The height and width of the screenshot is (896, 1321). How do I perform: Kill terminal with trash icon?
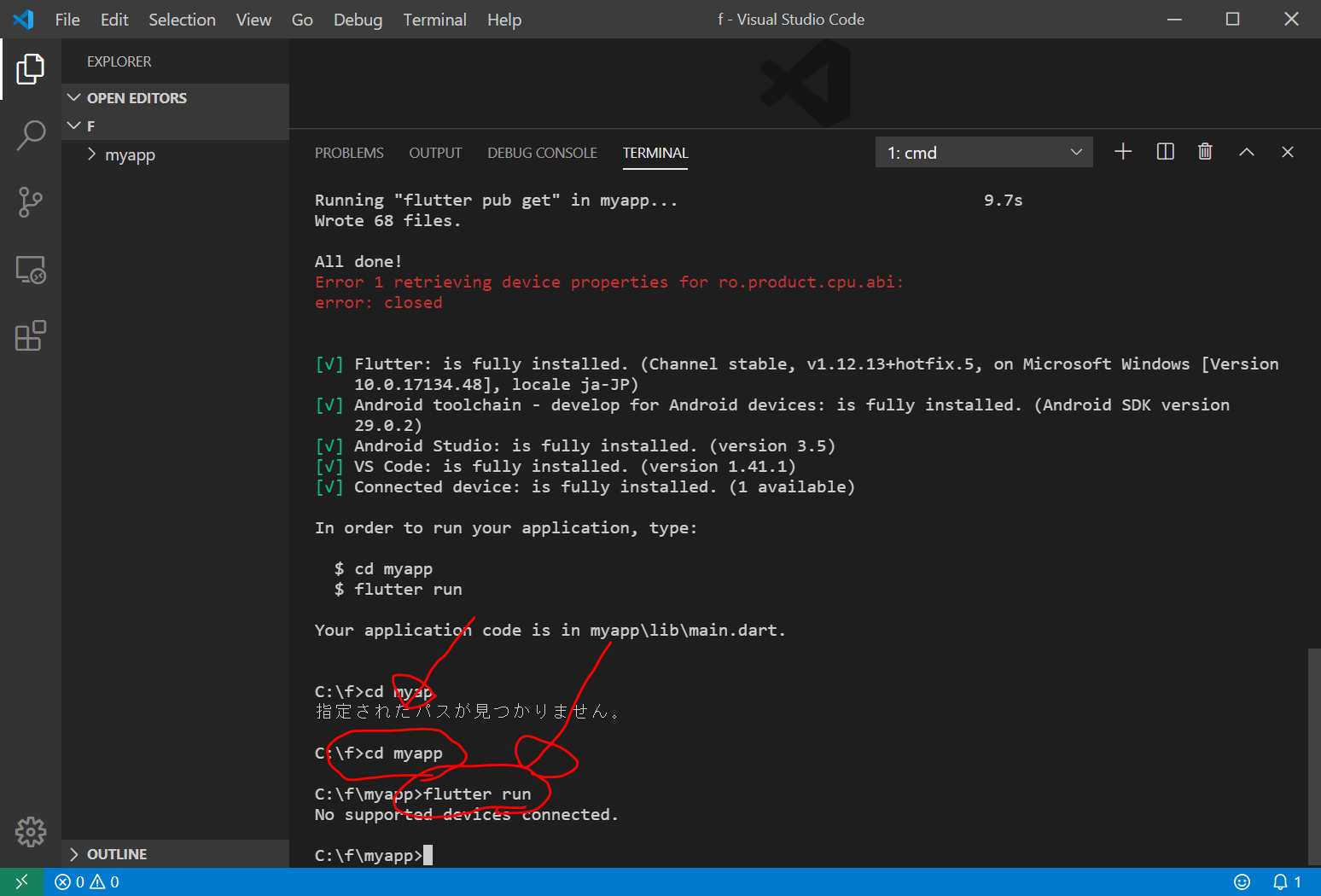click(x=1205, y=152)
